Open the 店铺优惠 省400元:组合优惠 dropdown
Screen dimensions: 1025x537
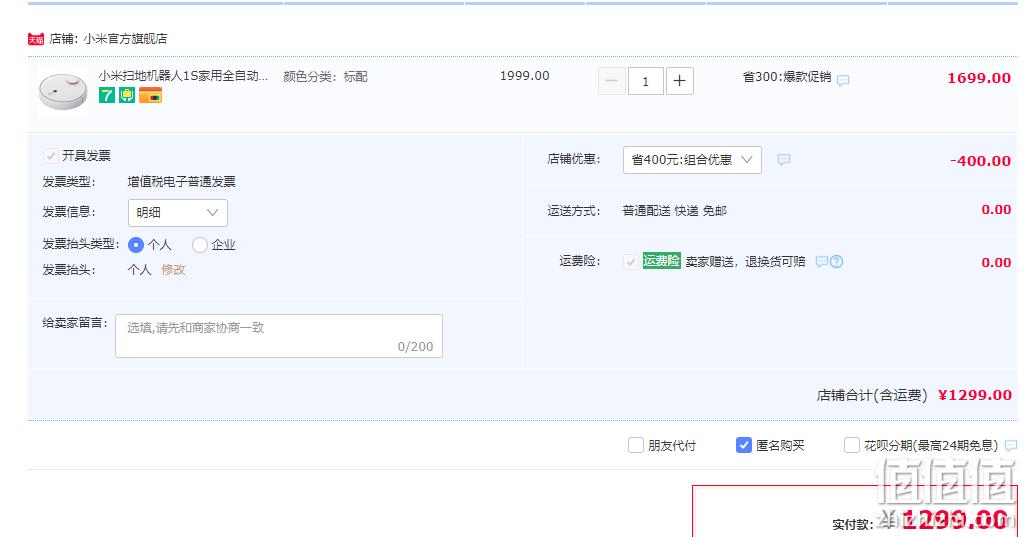click(x=692, y=160)
